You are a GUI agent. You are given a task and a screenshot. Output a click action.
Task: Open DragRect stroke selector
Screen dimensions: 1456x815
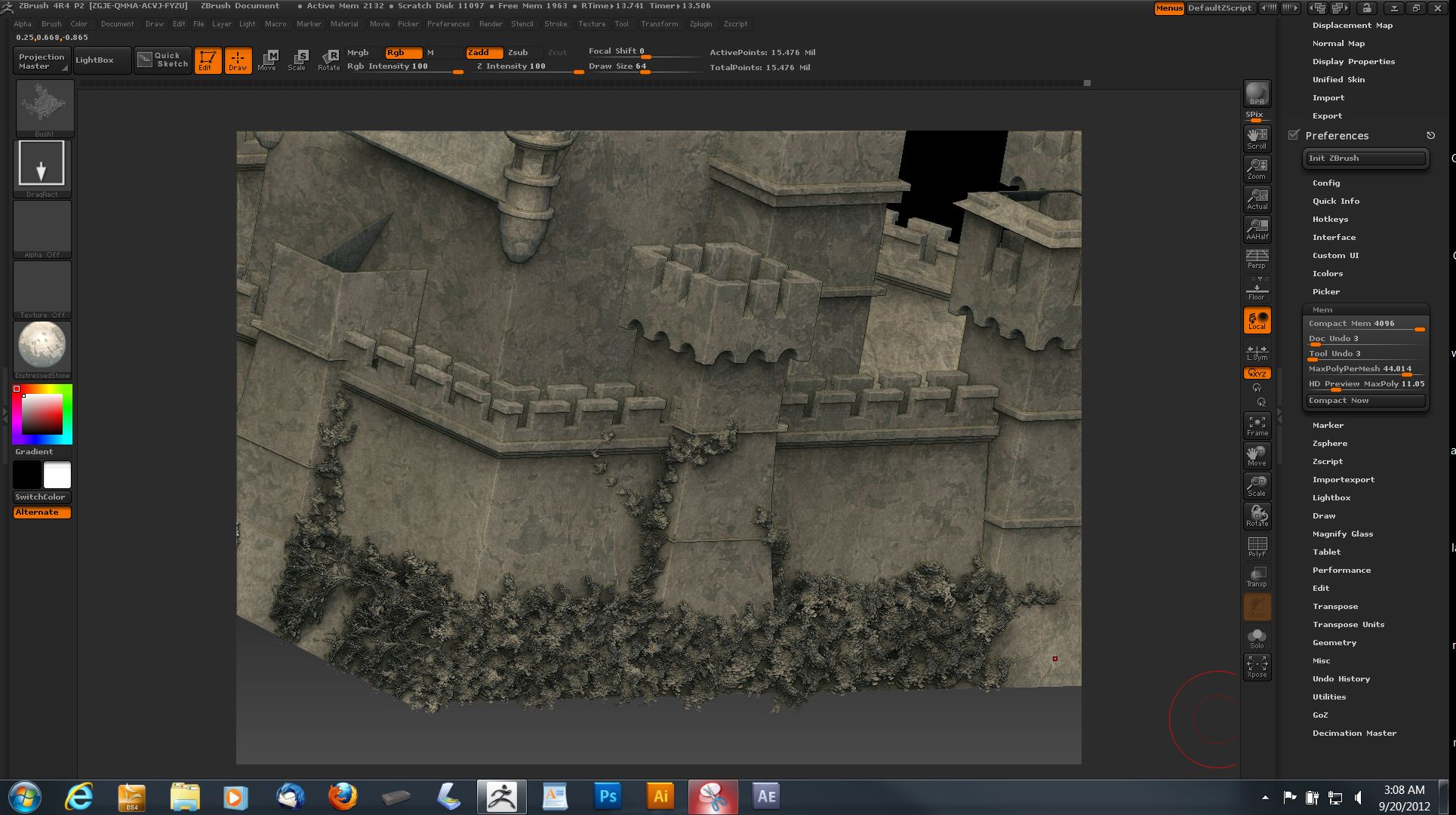[42, 168]
